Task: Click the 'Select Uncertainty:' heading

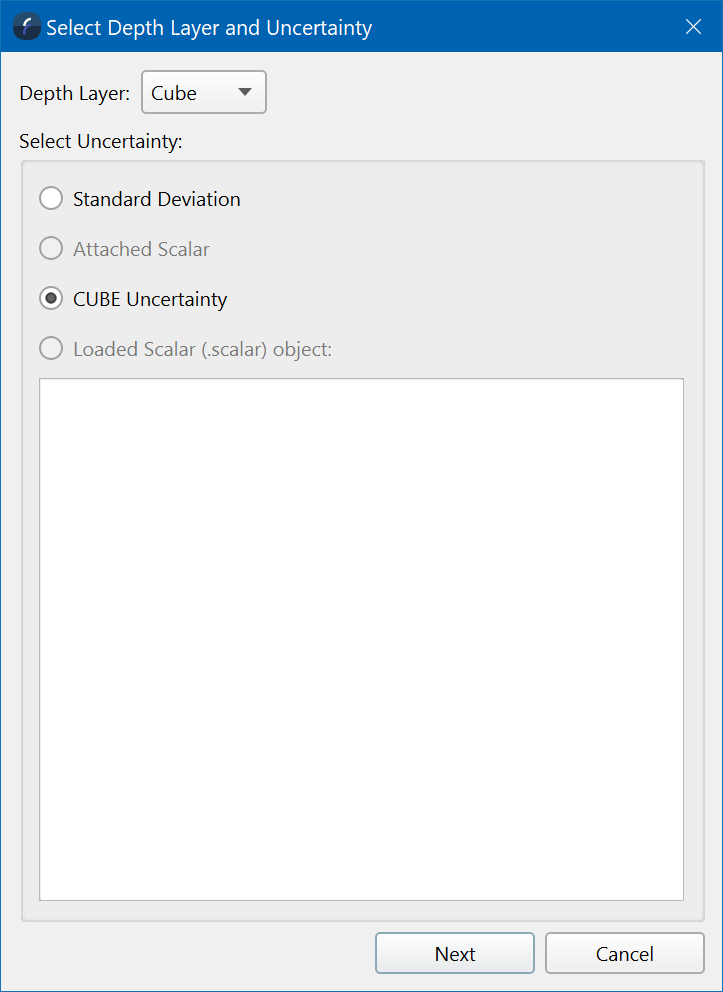Action: pyautogui.click(x=101, y=141)
